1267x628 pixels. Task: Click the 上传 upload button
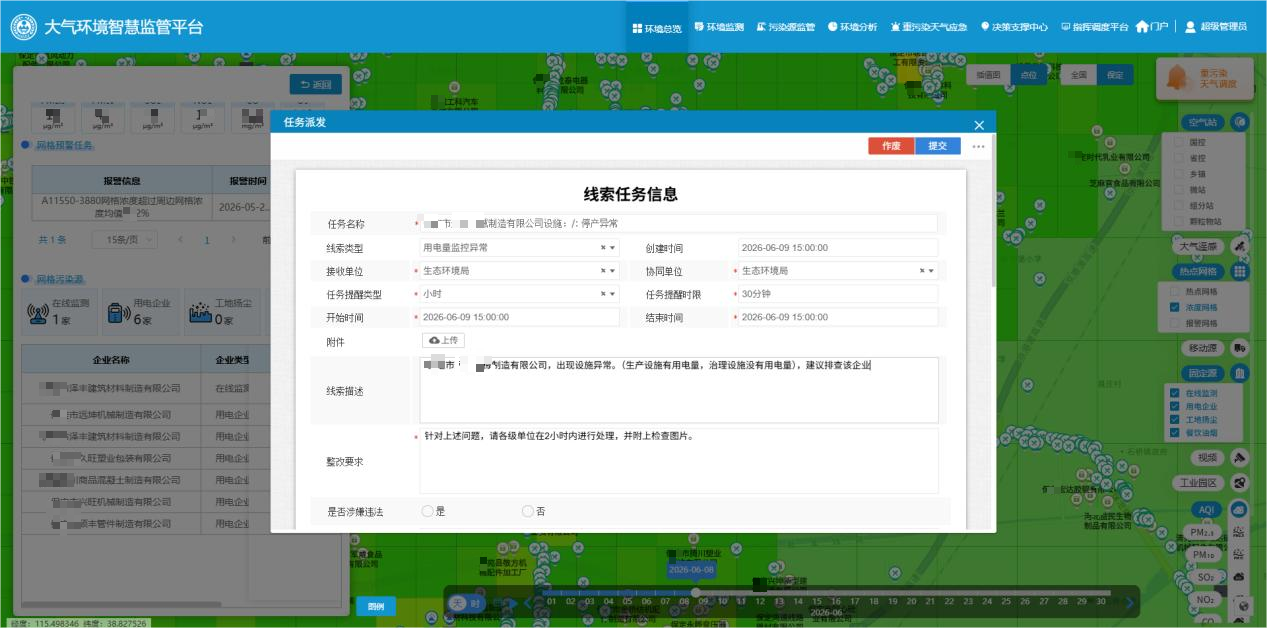click(x=443, y=341)
